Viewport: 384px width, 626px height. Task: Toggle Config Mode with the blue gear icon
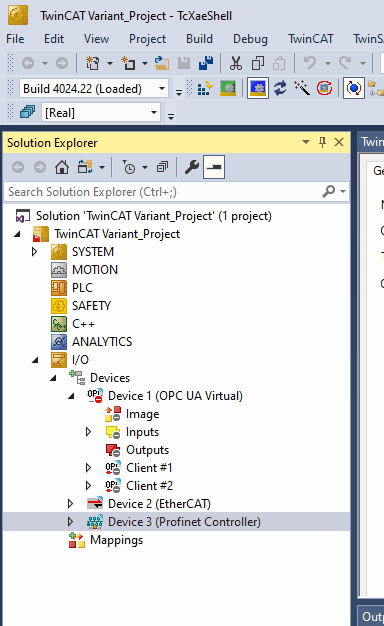click(x=257, y=88)
